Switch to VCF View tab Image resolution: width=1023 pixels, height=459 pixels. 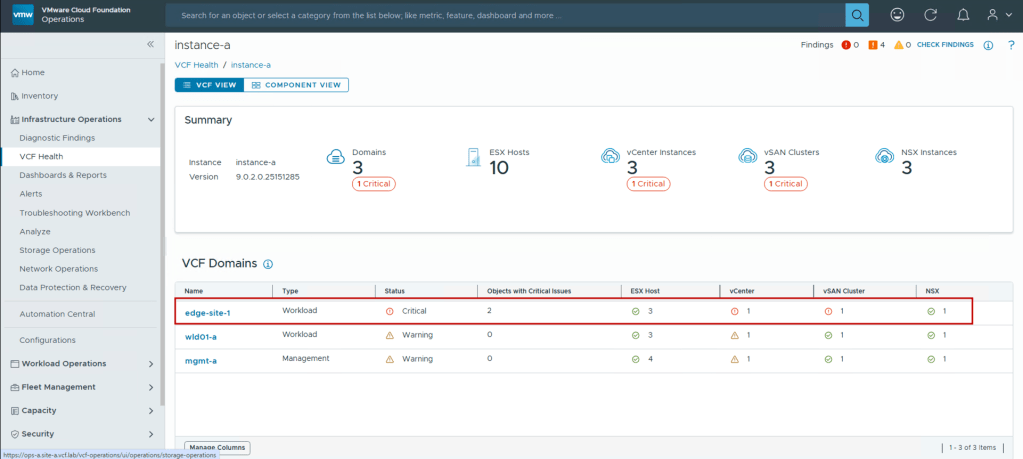click(x=209, y=85)
